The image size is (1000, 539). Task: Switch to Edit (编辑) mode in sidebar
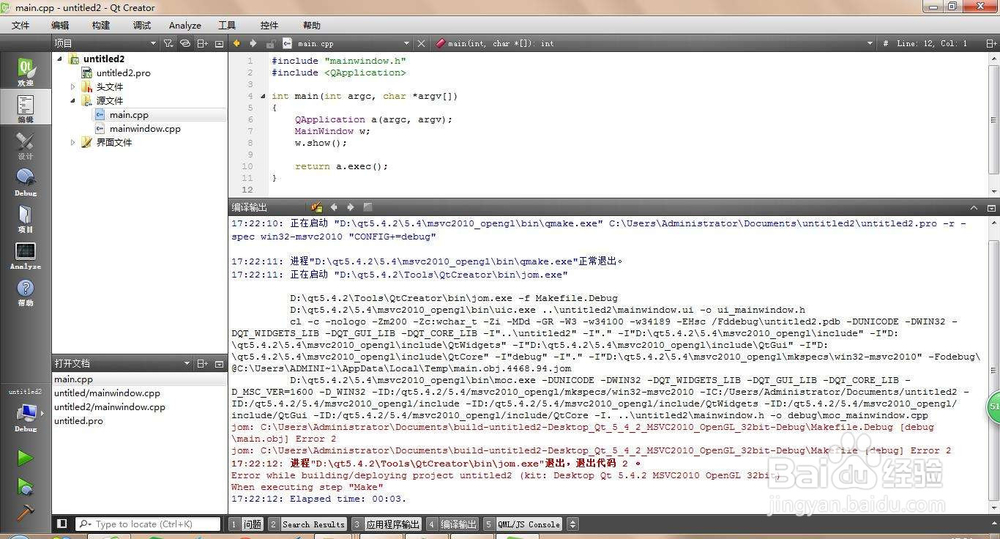click(x=26, y=108)
